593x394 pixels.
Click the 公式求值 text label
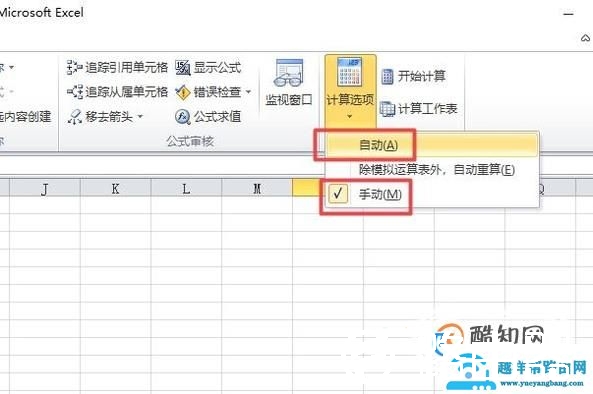(217, 116)
